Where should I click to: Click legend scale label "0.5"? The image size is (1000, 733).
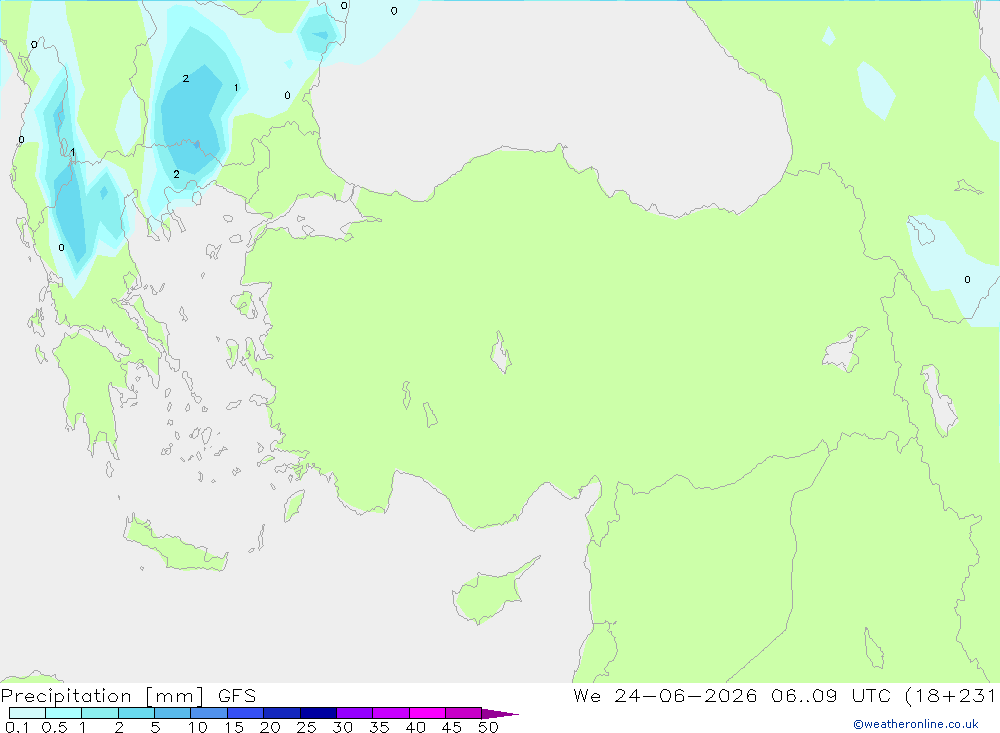pos(54,727)
